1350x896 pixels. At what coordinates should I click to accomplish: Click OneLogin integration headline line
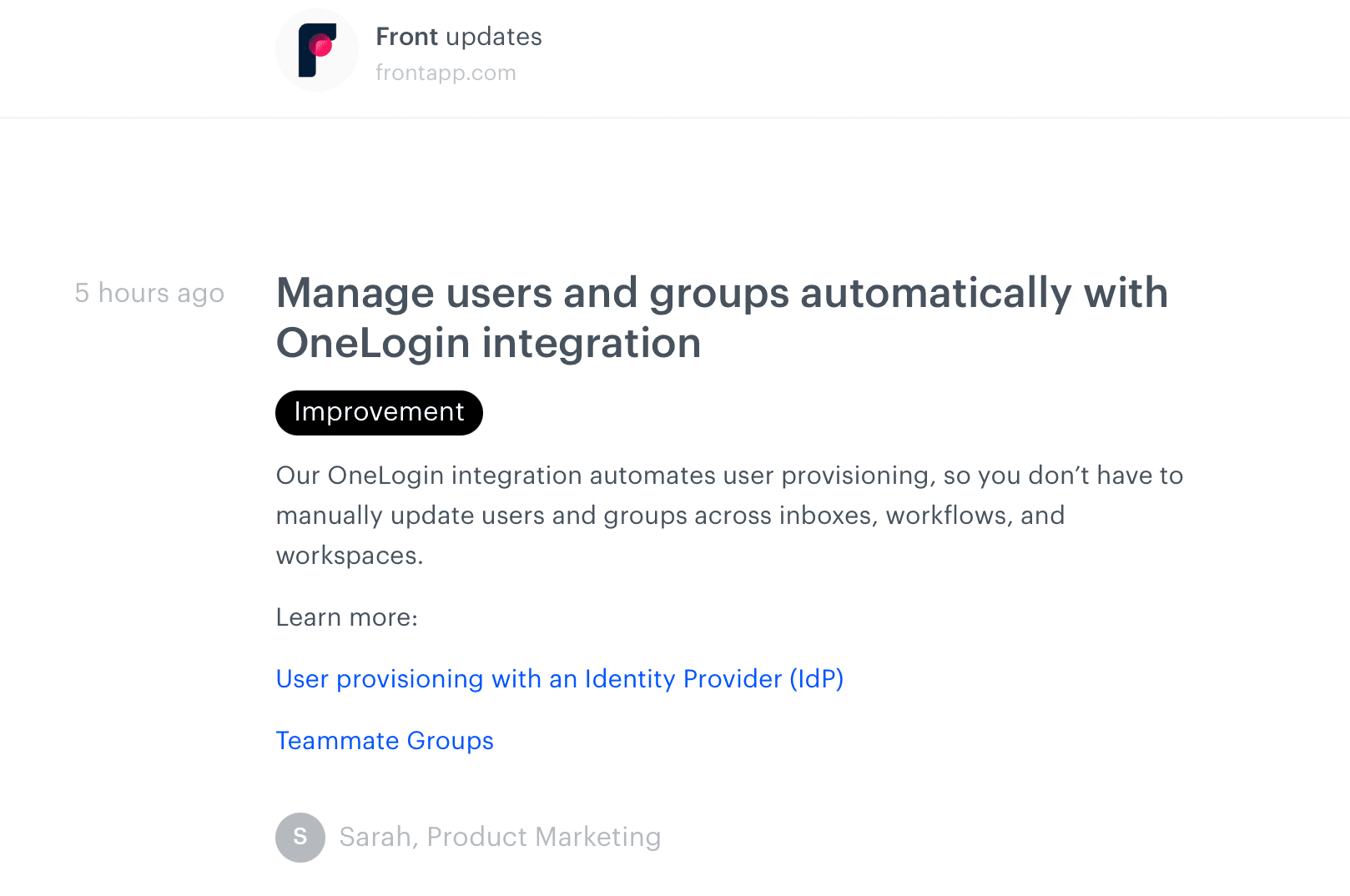tap(488, 344)
